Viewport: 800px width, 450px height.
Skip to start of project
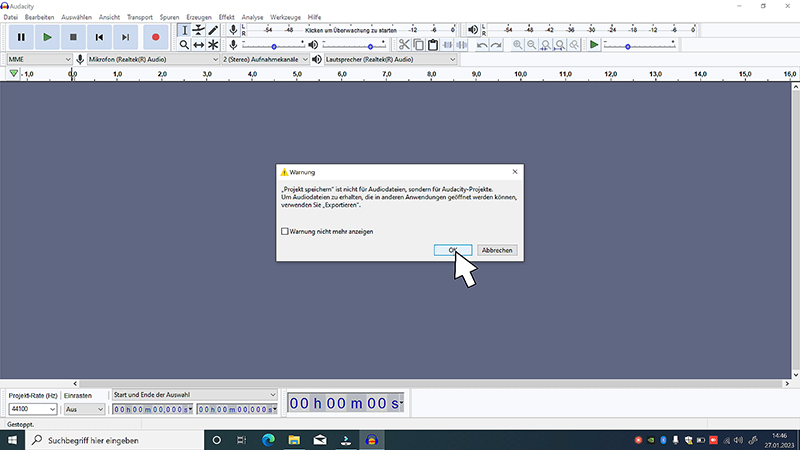(99, 37)
